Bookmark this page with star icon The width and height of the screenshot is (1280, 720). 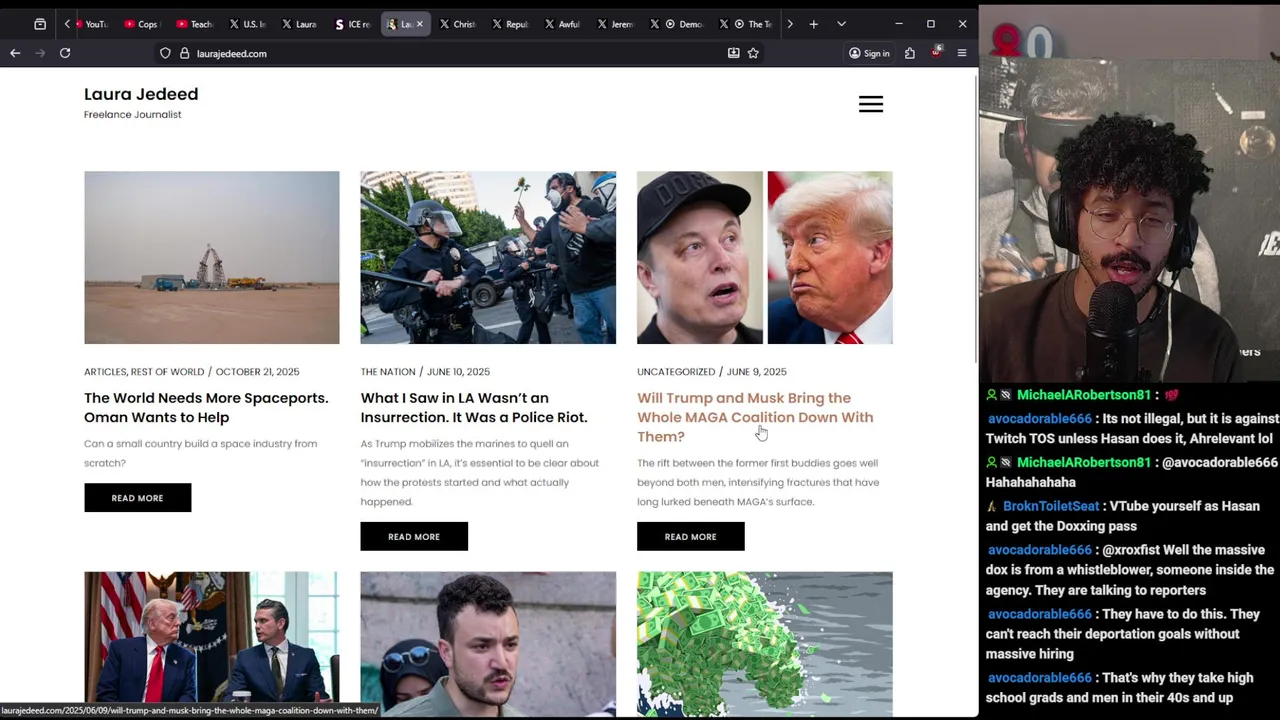coord(753,53)
